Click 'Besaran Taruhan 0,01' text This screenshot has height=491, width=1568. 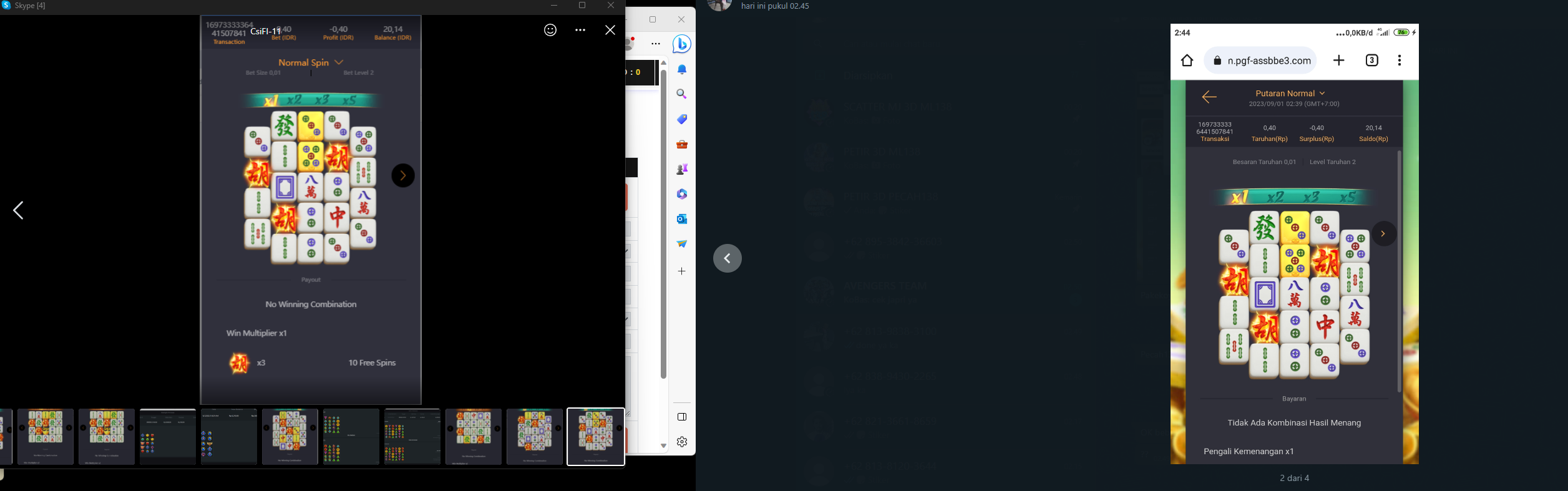(x=1264, y=162)
